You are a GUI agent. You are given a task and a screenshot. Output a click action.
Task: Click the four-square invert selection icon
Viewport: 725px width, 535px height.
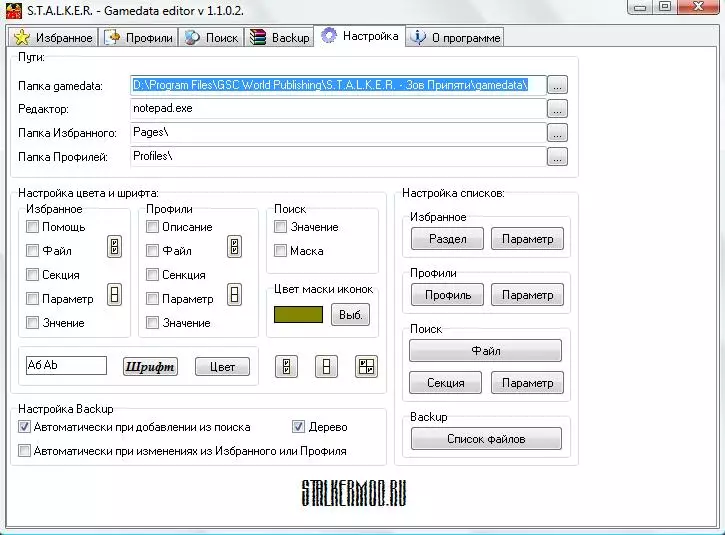(x=366, y=367)
